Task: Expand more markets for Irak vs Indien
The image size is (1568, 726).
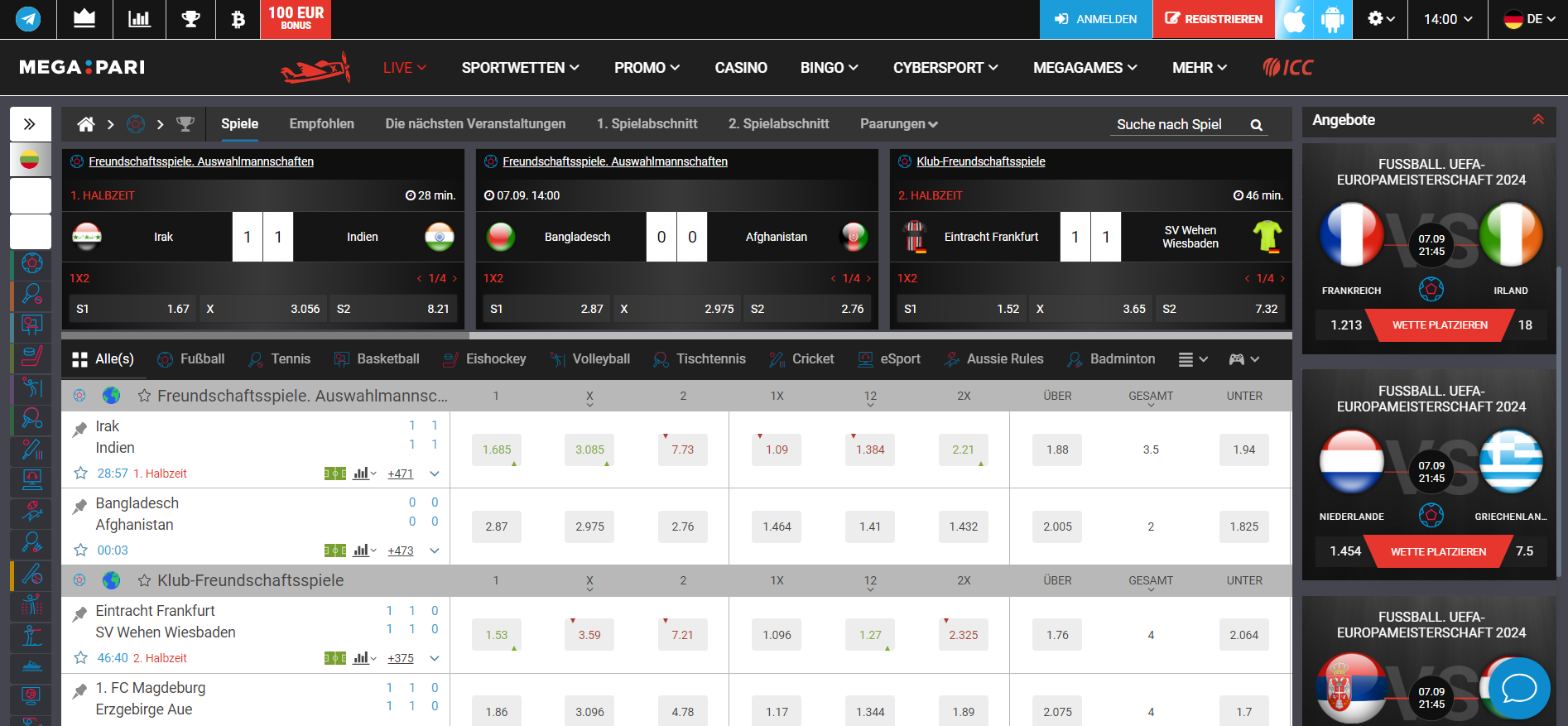Action: 434,474
